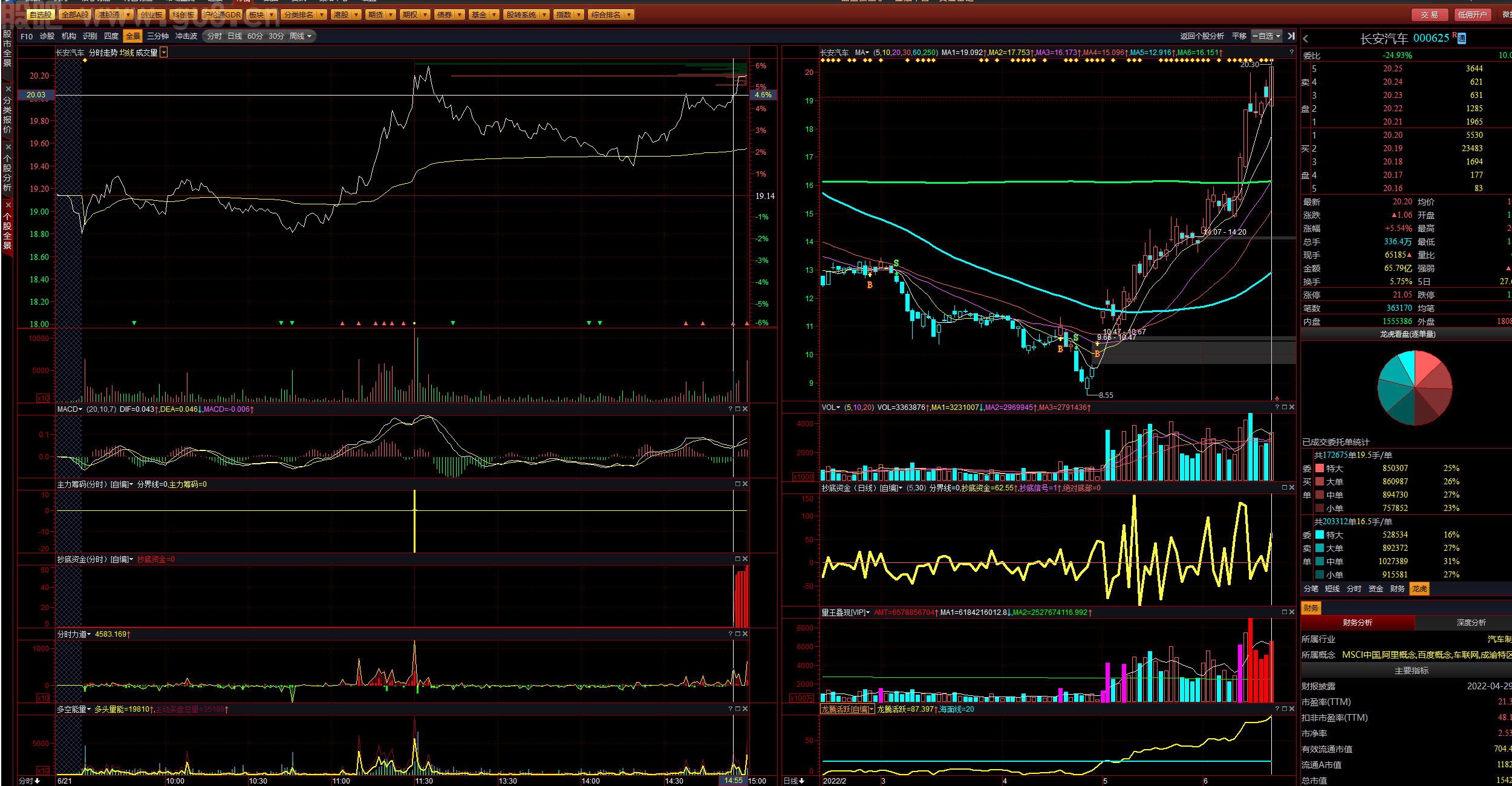Screen dimensions: 1512x786
Task: Open the intraday chart indicator dropdown box
Action: pos(164,53)
